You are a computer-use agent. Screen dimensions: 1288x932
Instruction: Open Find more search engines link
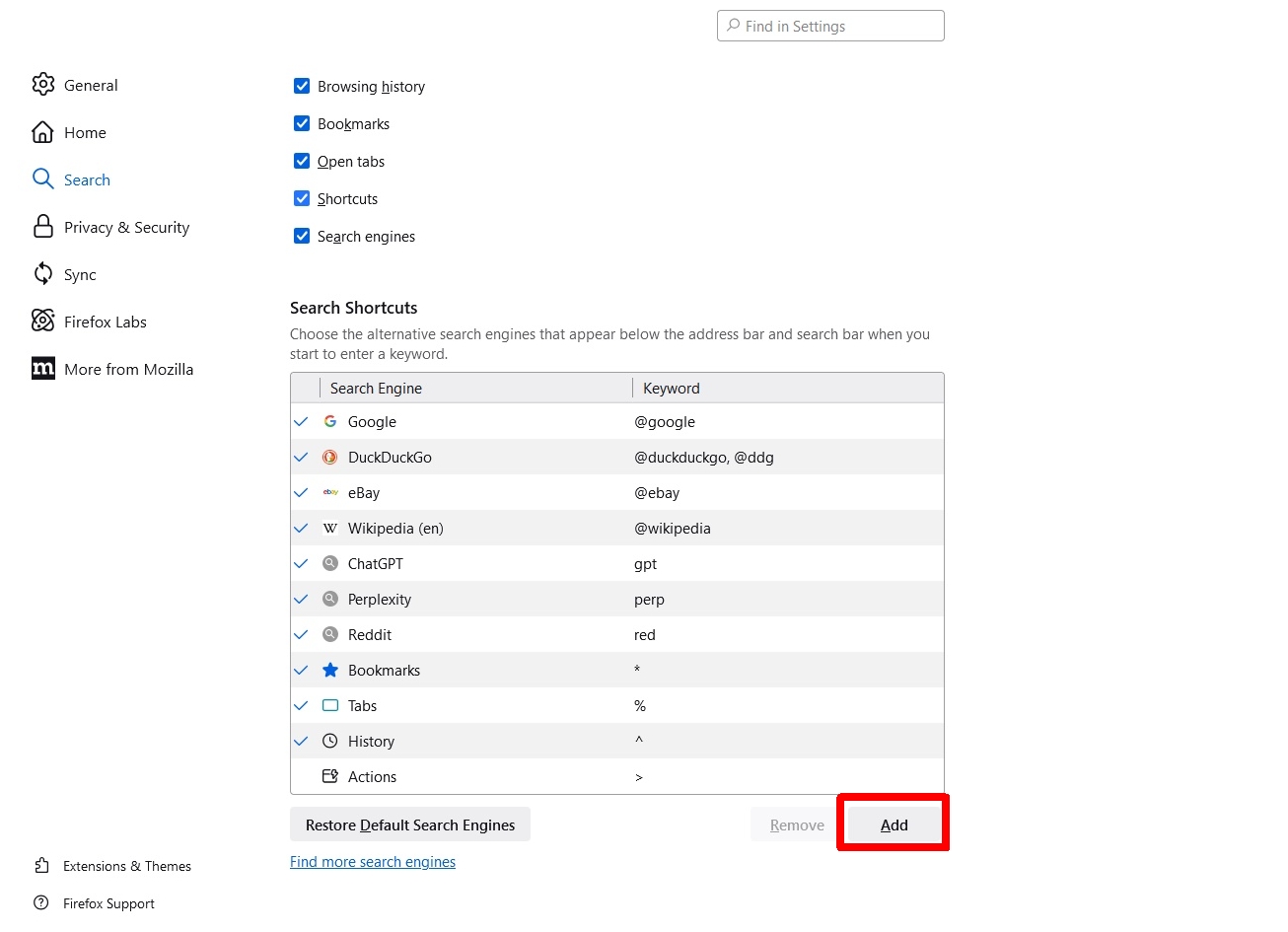click(373, 862)
